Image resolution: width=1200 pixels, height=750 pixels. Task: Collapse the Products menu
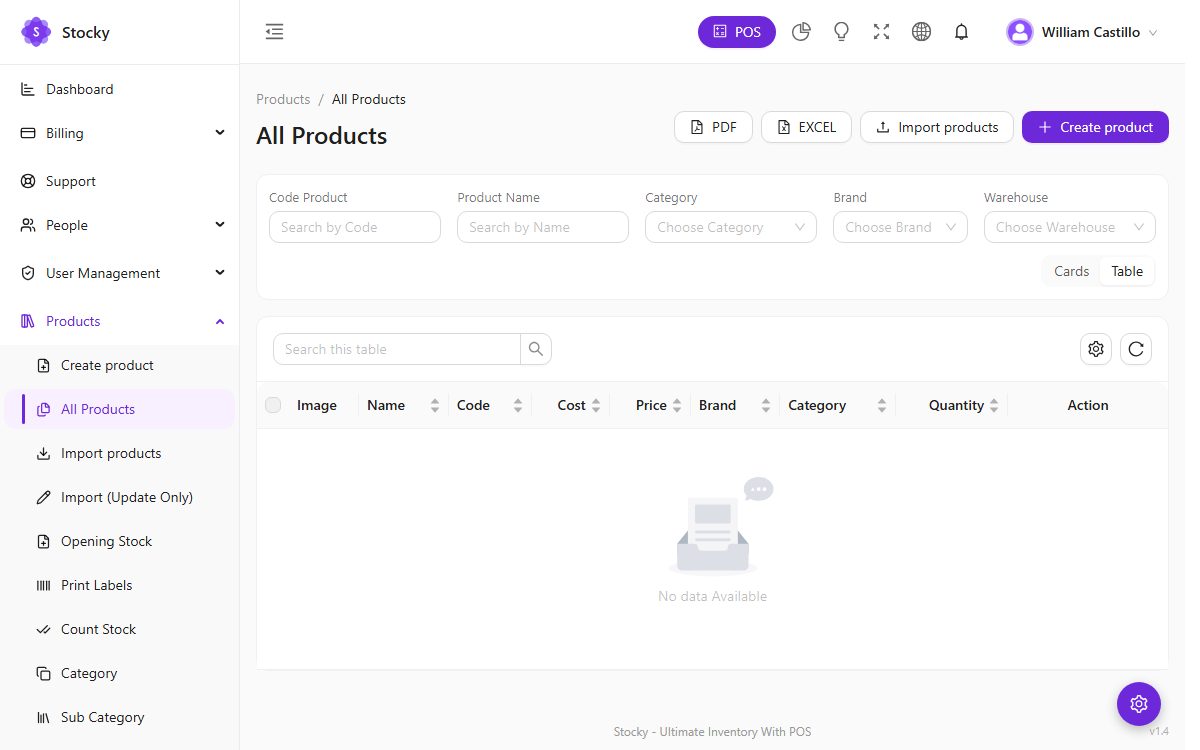pos(120,321)
